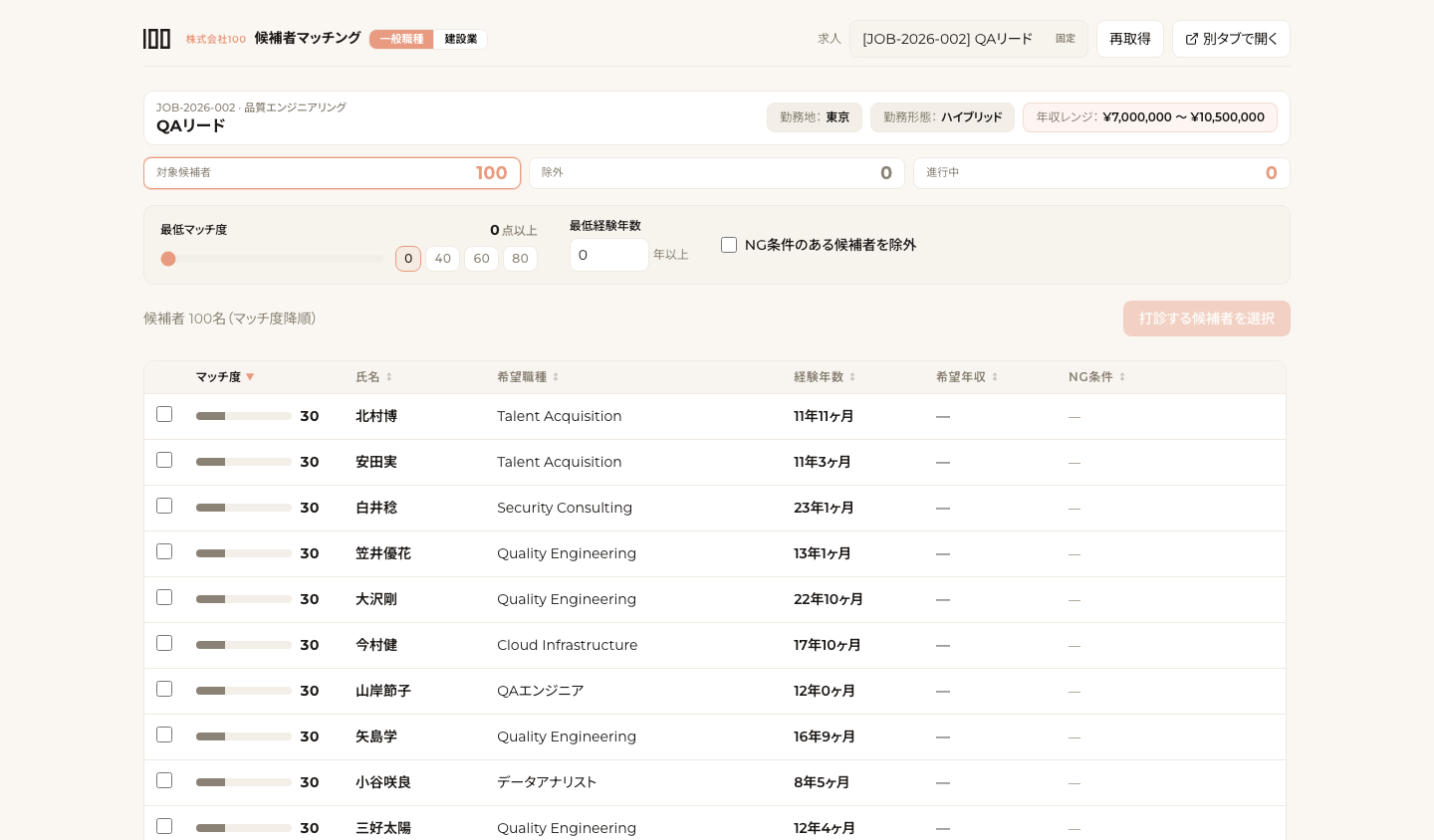Click the 氏名 column sort icon
The width and height of the screenshot is (1434, 840).
tap(389, 377)
